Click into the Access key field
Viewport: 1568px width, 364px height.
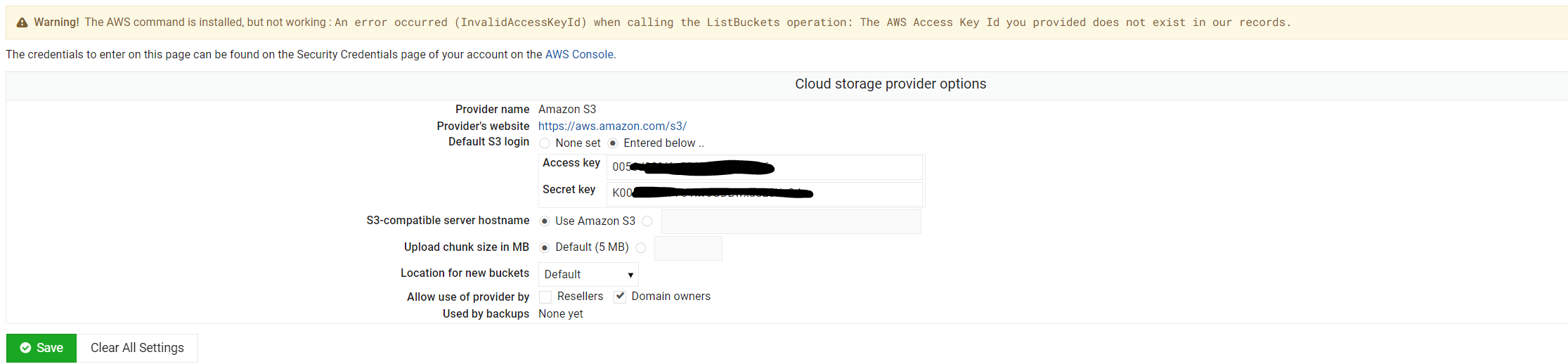tap(765, 167)
